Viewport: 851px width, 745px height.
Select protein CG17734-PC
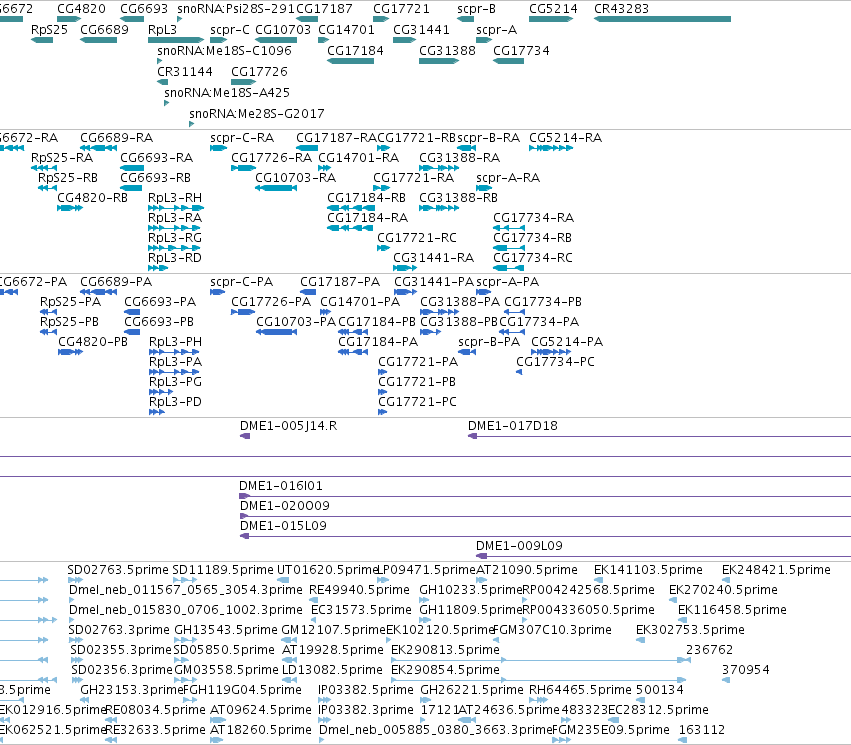point(519,372)
